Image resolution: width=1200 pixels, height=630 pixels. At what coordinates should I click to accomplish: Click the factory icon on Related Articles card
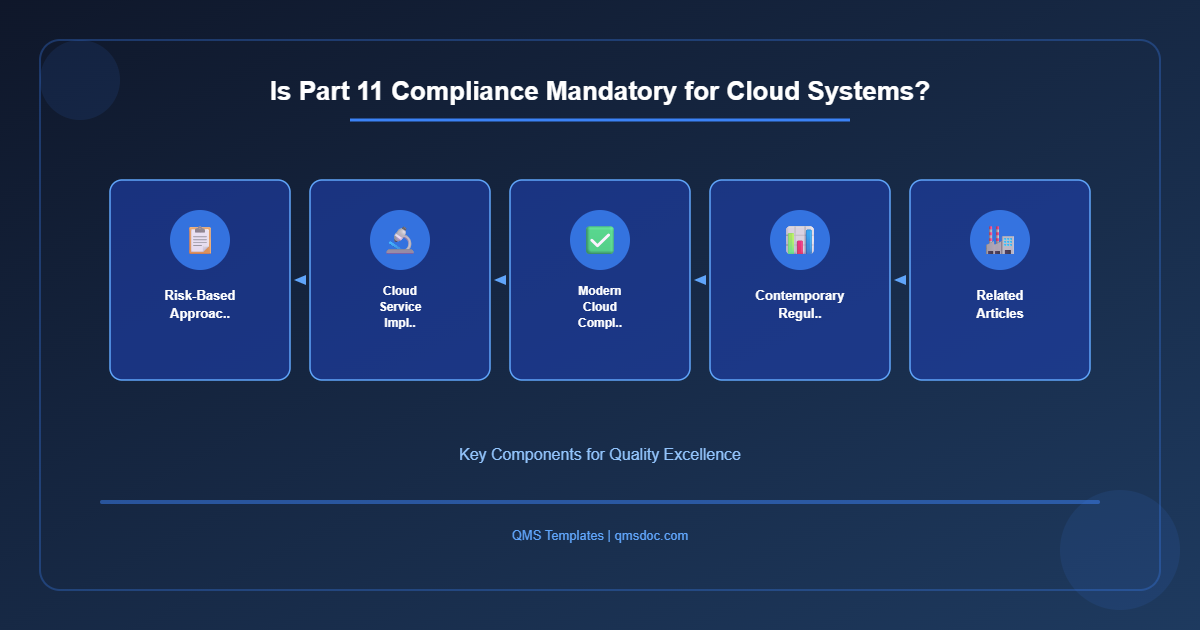click(x=999, y=239)
